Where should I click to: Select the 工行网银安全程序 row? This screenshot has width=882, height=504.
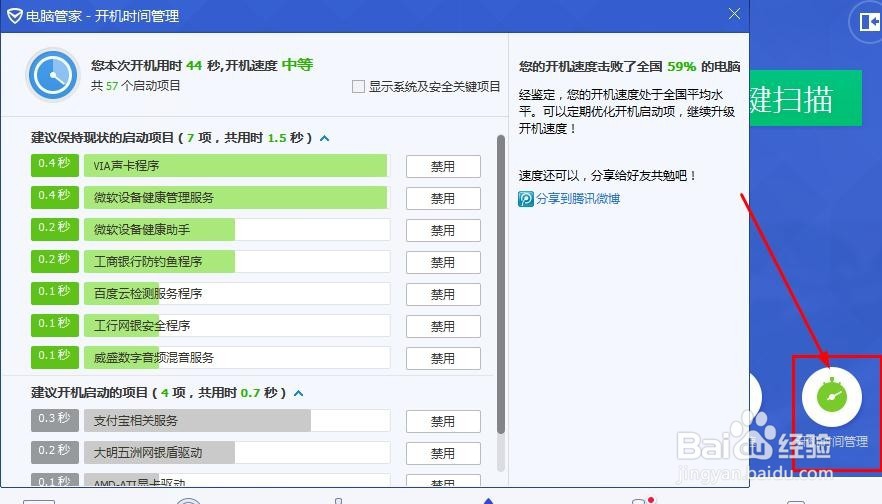click(237, 326)
